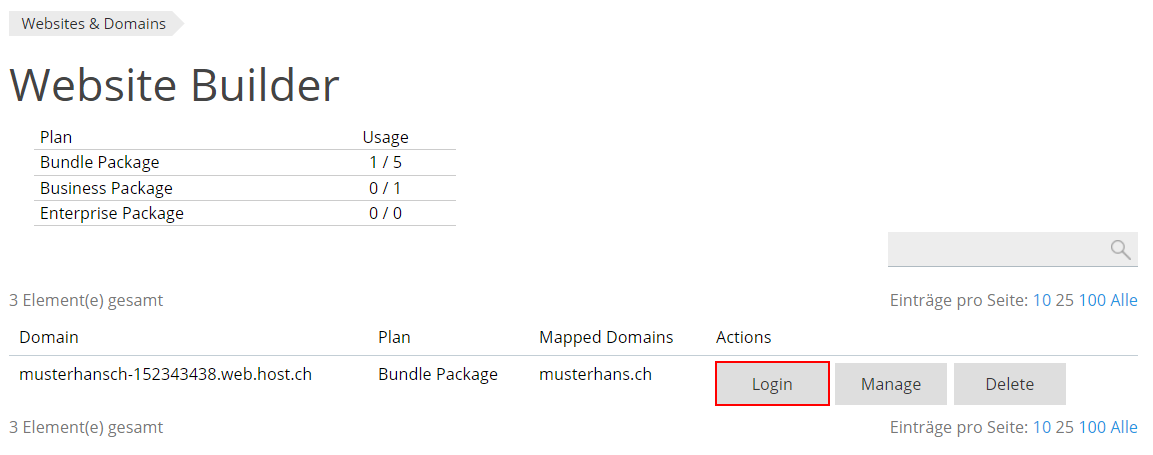Delete the musterhansch website entry

1009,384
